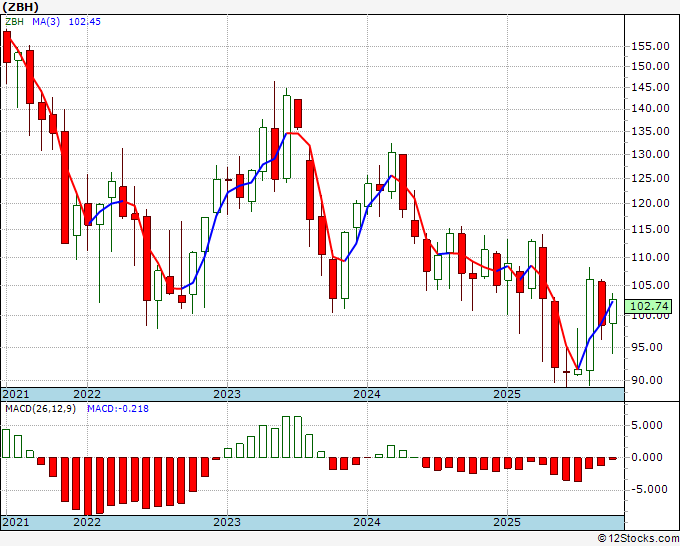Click the 155.00 price axis label
The height and width of the screenshot is (546, 680).
pos(650,46)
